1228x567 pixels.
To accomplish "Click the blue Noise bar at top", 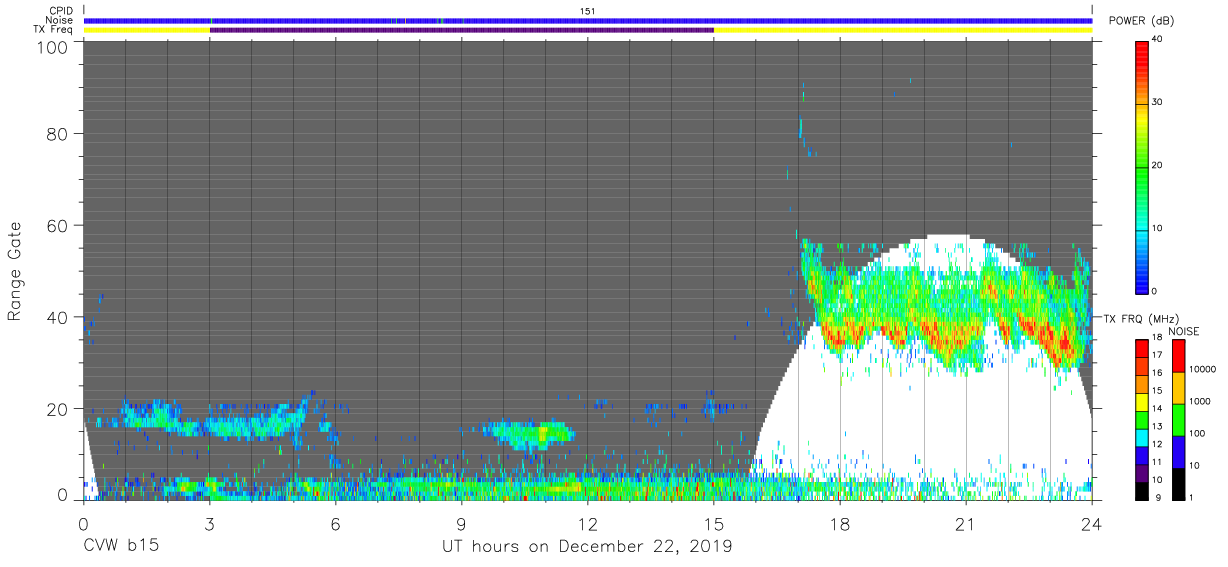I will coord(588,20).
